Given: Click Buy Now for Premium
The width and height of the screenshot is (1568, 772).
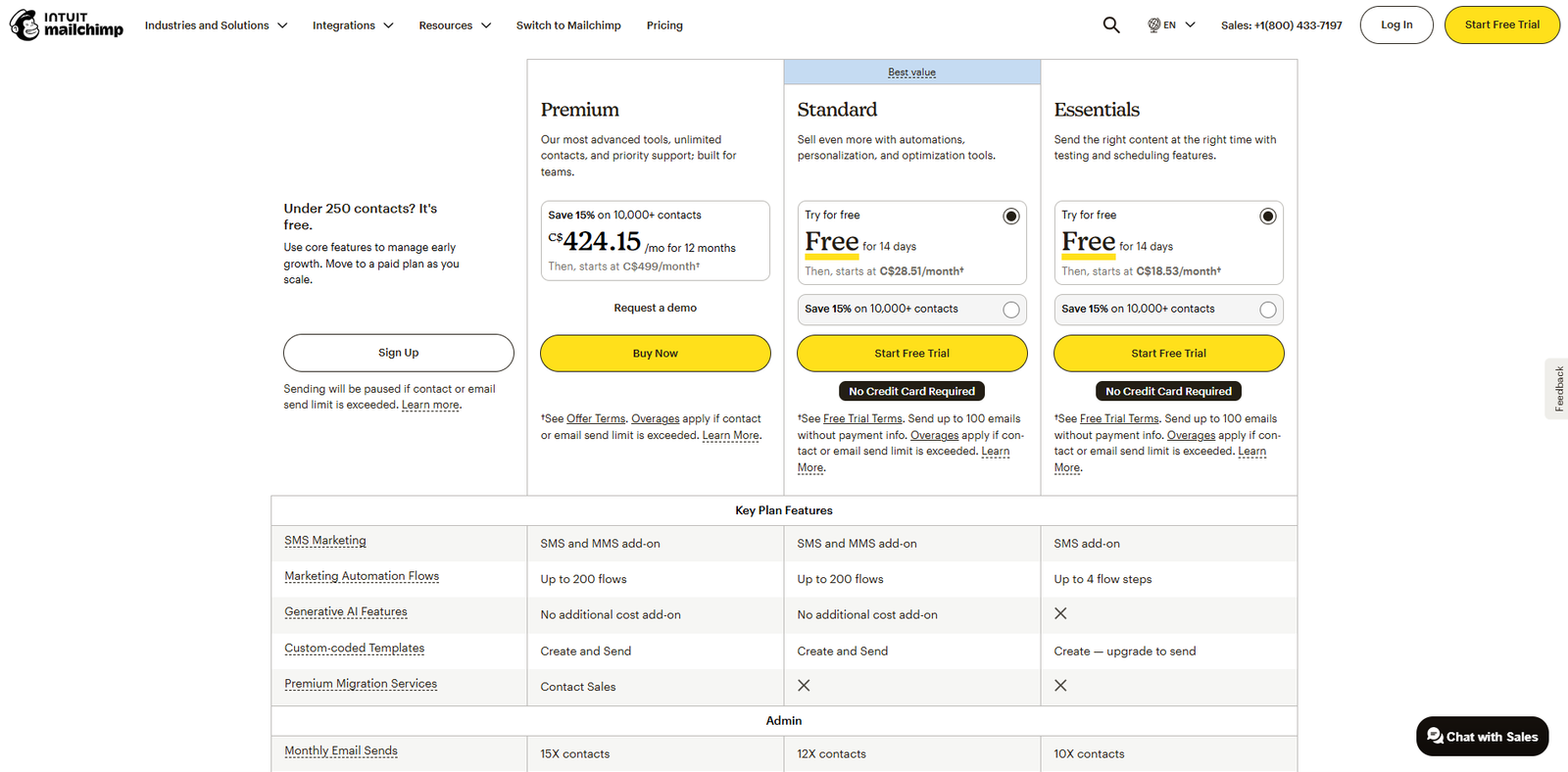Looking at the screenshot, I should click(x=656, y=354).
